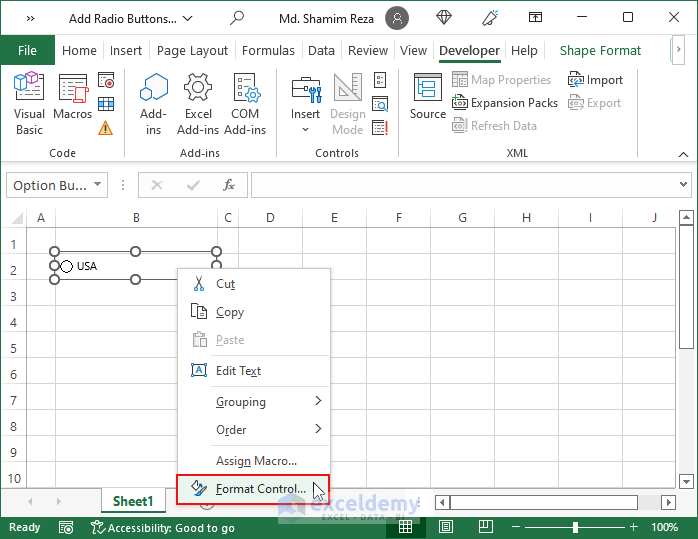Open COM Add-ins dialog
The height and width of the screenshot is (539, 698).
point(245,104)
